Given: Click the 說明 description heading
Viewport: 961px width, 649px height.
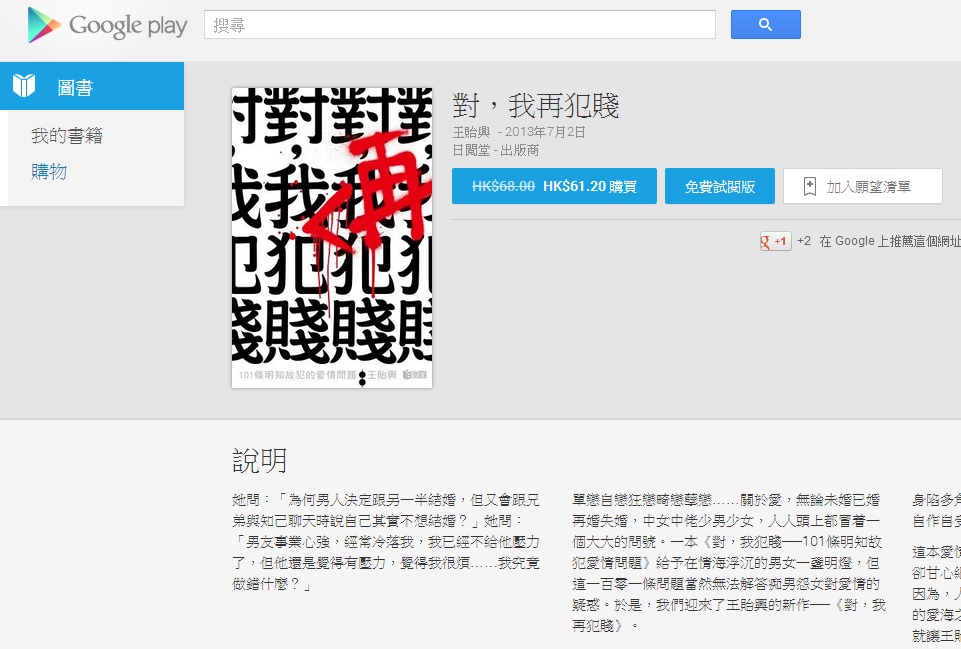Looking at the screenshot, I should (x=260, y=460).
